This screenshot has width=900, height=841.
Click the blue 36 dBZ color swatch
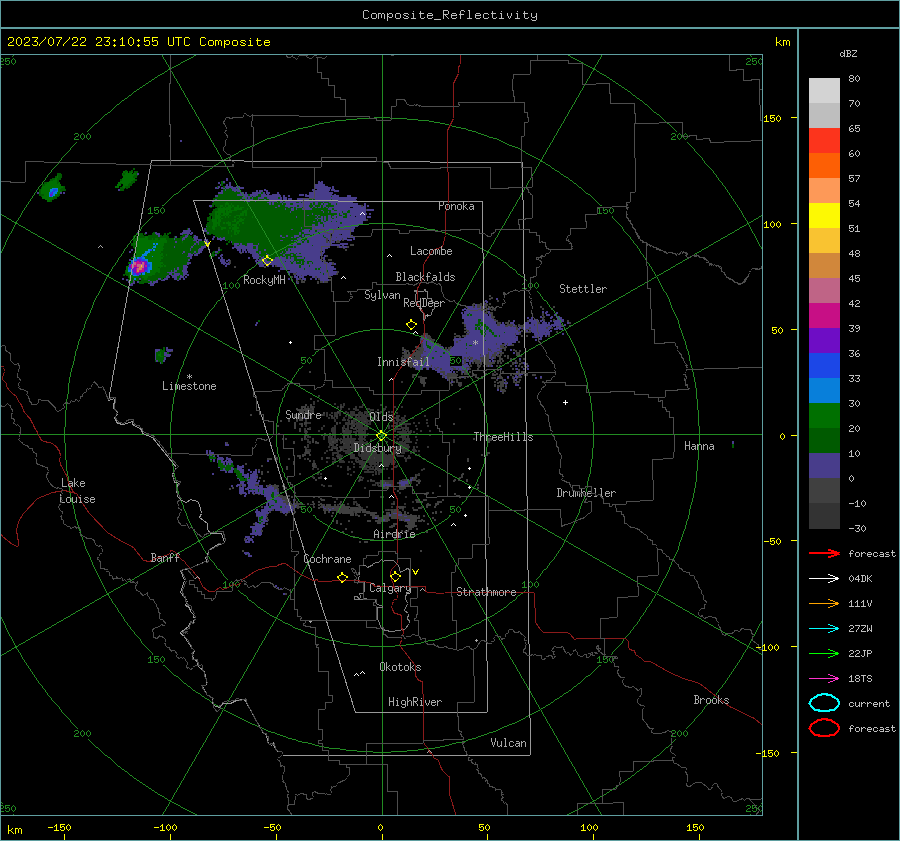tap(824, 365)
